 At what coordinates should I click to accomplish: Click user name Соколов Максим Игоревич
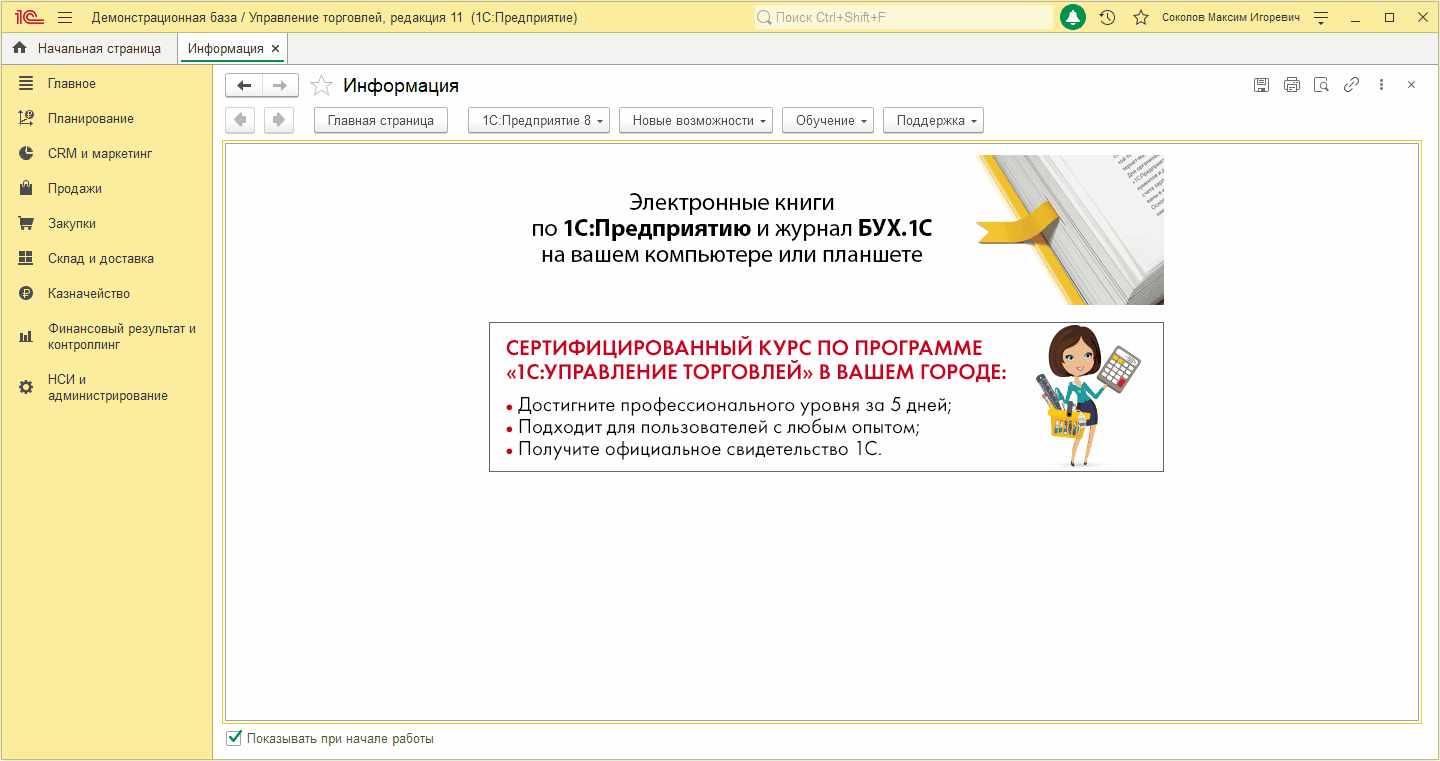pos(1231,18)
